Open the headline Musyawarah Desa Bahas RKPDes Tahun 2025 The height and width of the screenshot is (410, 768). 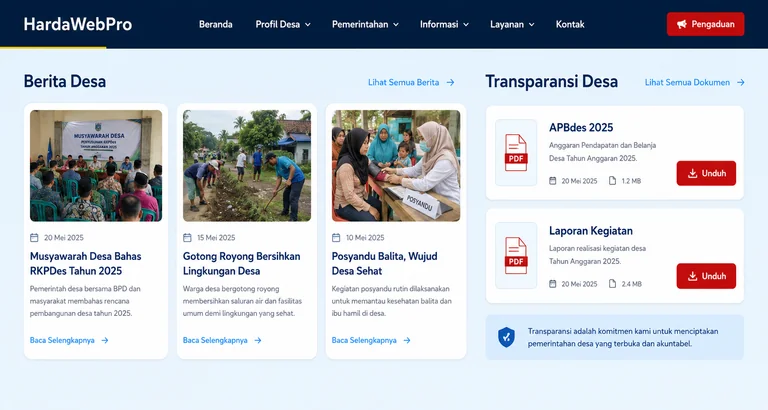click(x=86, y=264)
